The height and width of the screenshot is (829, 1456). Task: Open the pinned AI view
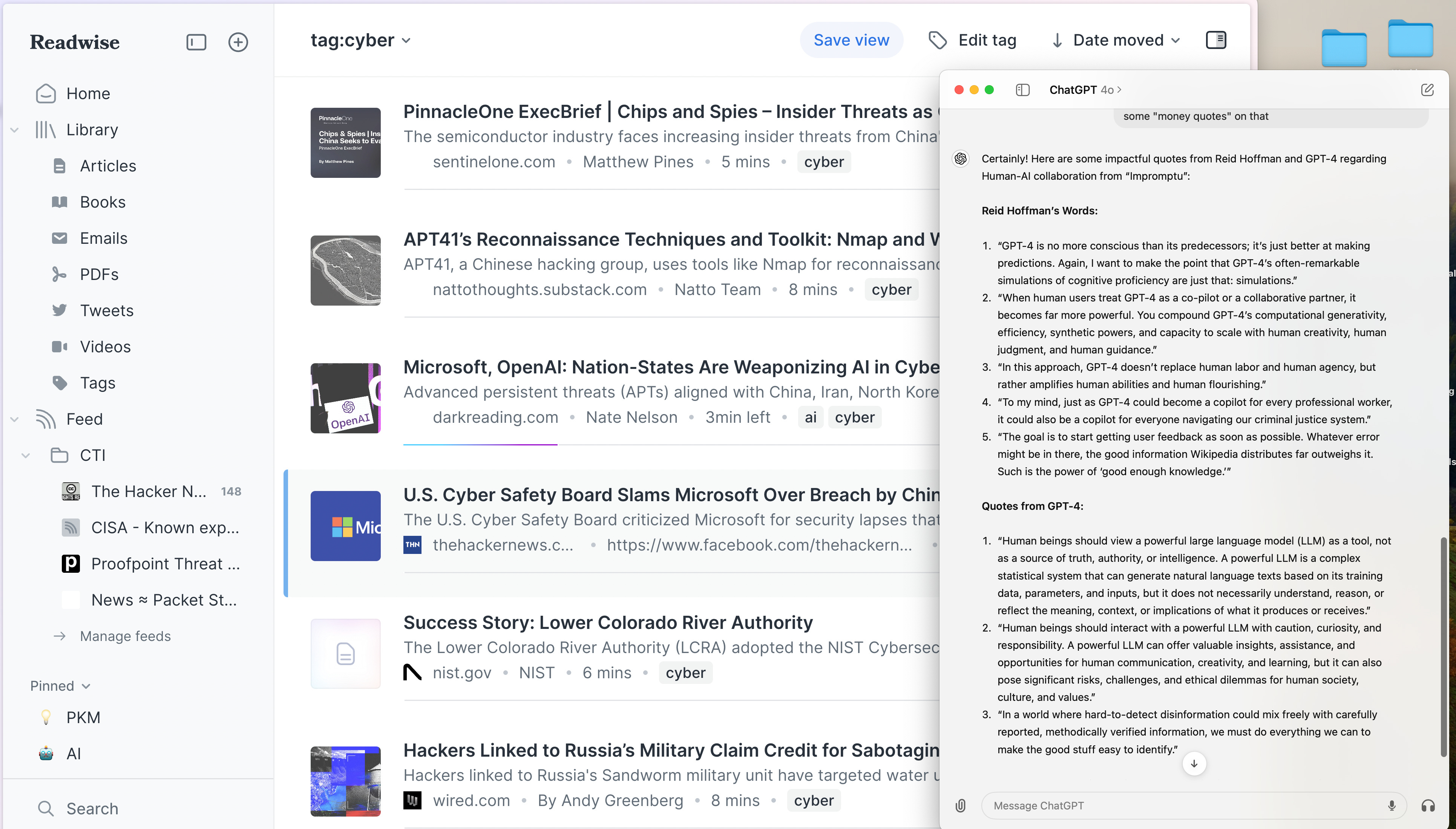pos(74,754)
